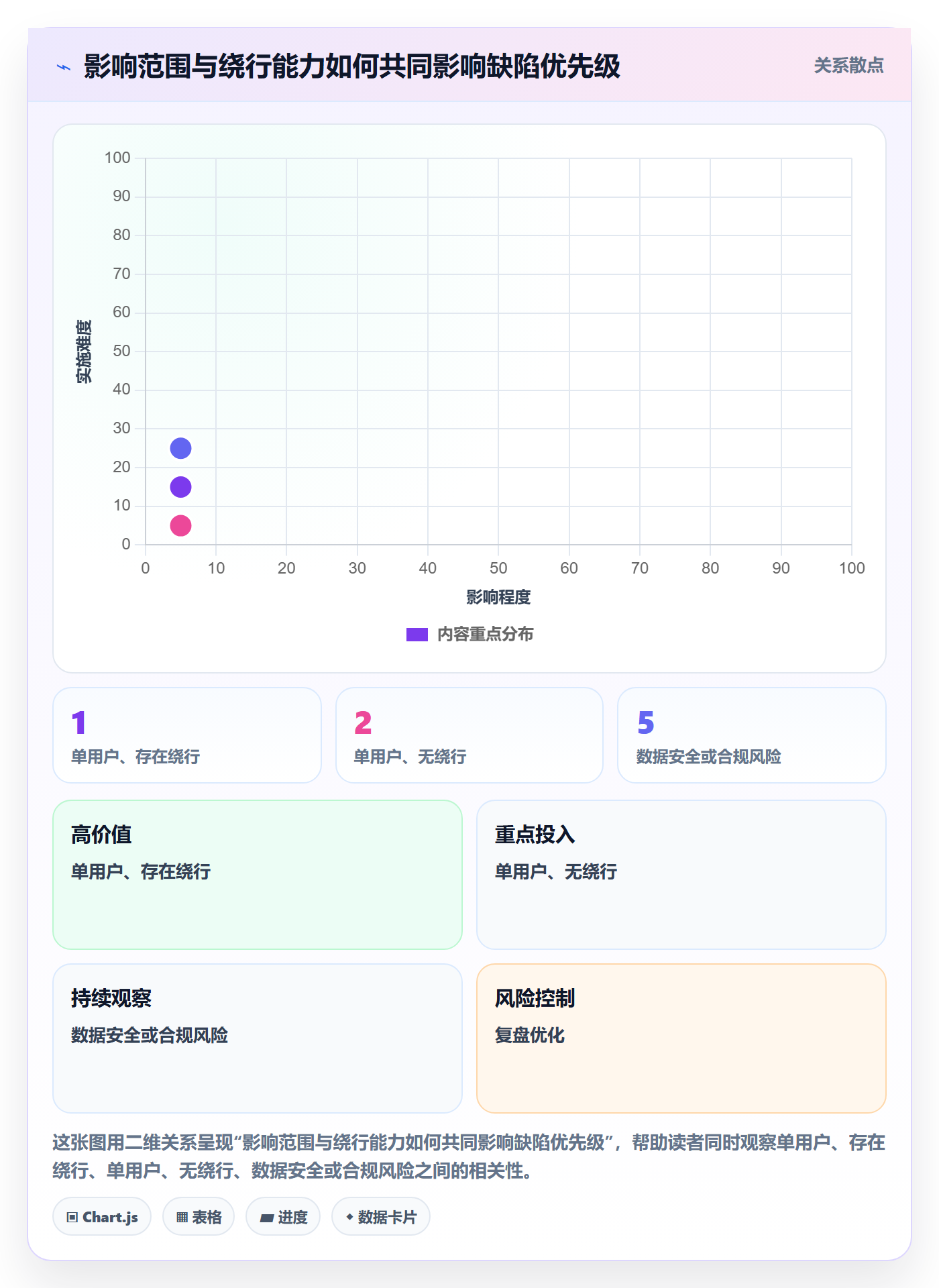Click the large number 1 stat value
Image resolution: width=939 pixels, height=1288 pixels.
(78, 722)
